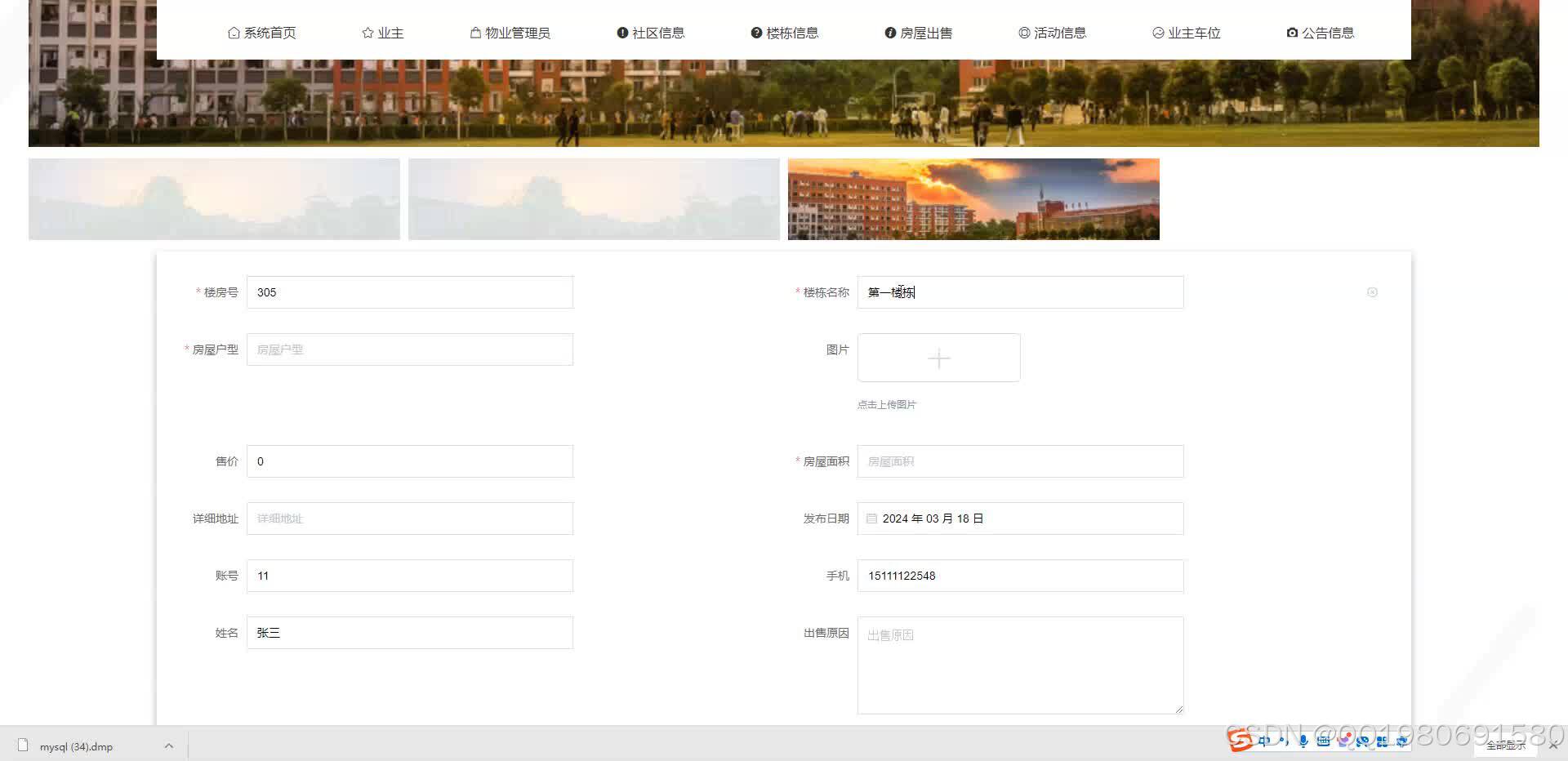
Task: Click the calendar icon in 发布日期 field
Action: point(871,518)
